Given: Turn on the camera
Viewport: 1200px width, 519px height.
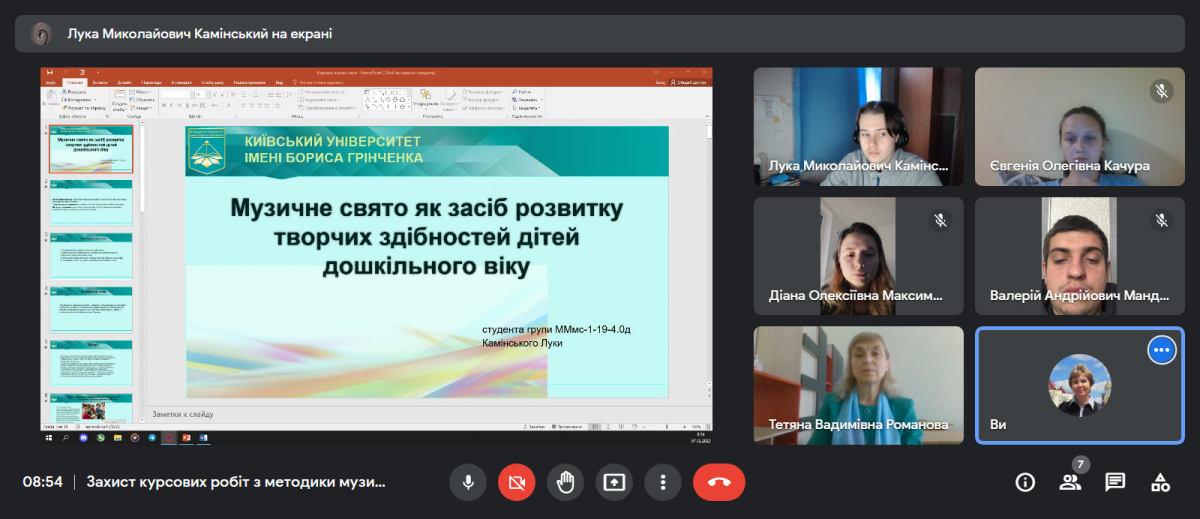Looking at the screenshot, I should point(516,482).
